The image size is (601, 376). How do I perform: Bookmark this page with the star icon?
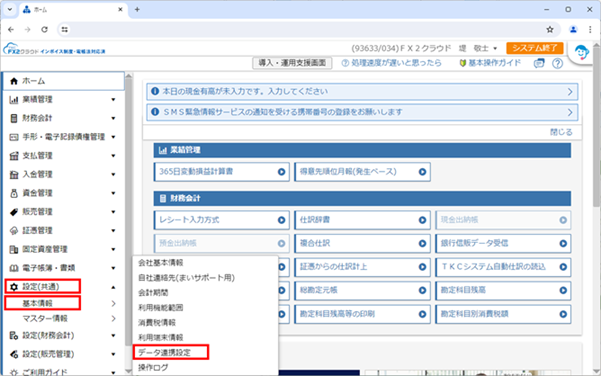point(550,30)
